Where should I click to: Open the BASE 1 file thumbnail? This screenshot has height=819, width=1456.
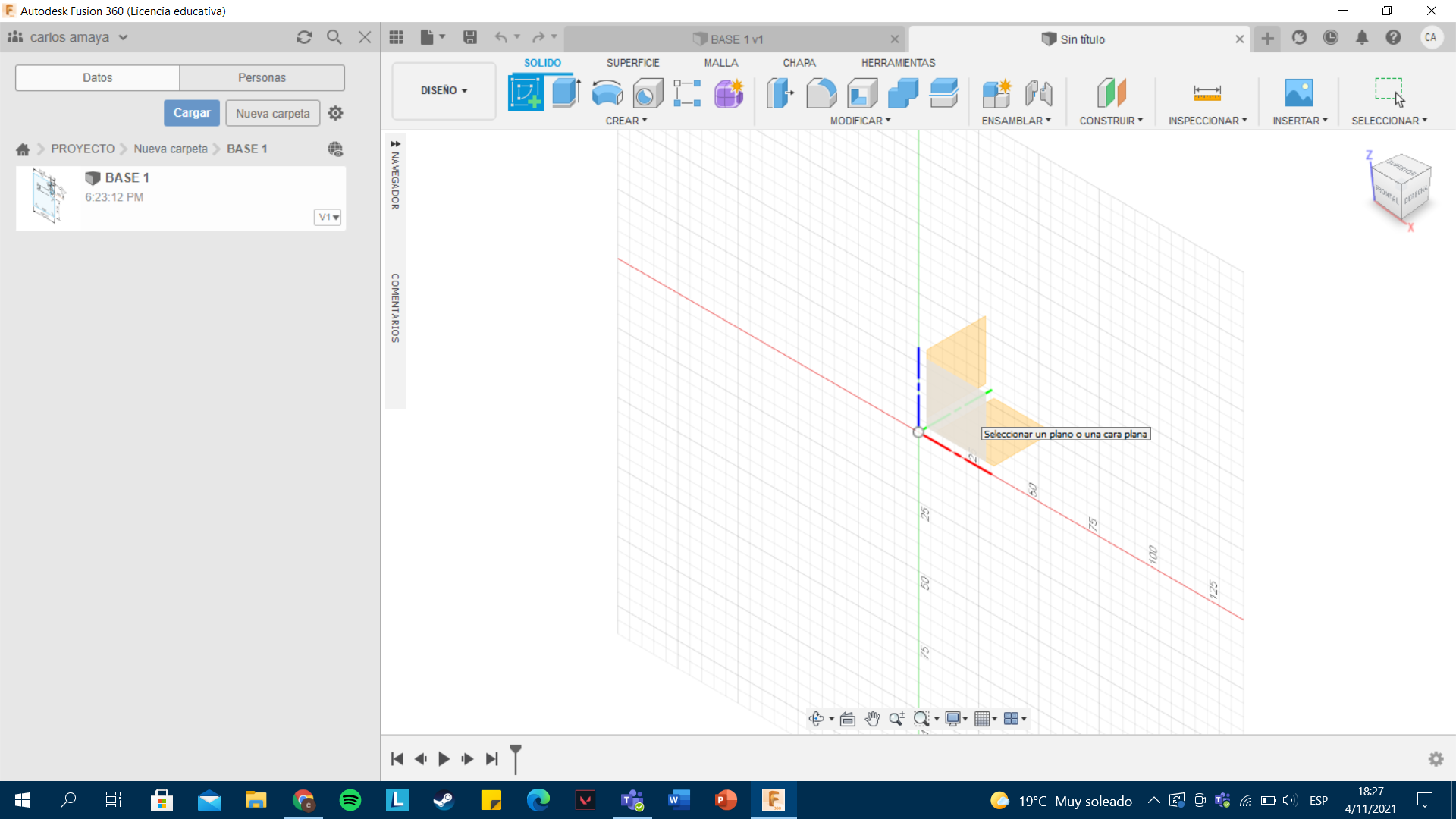49,197
